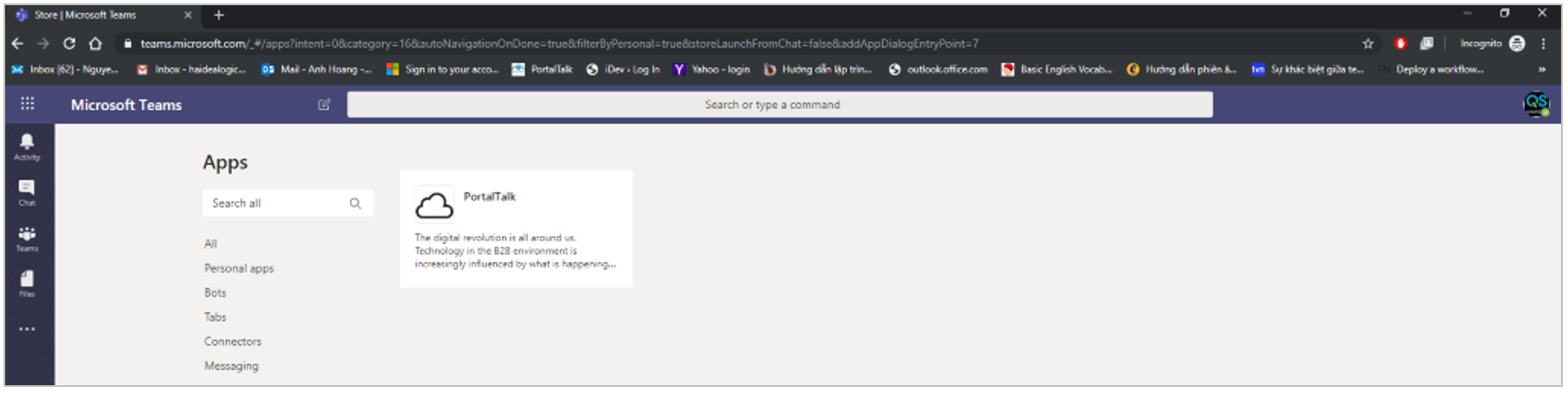The image size is (1568, 393).
Task: Select the Store | Microsoft Teams tab
Action: point(102,15)
